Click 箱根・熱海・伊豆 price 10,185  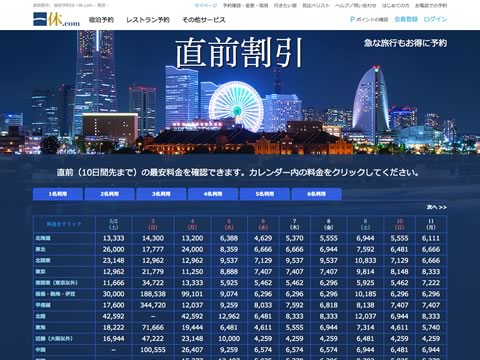click(x=365, y=294)
